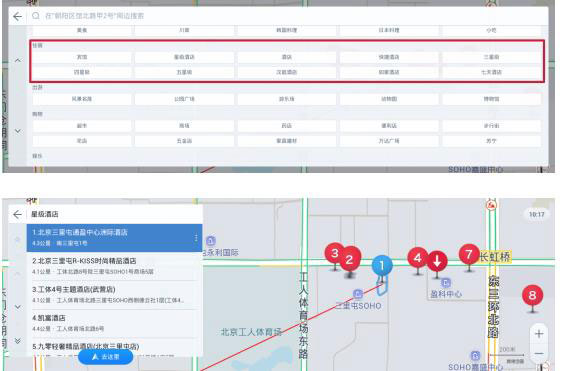The image size is (562, 371).
Task: Select 博物馆 under 出游
Action: tap(491, 99)
